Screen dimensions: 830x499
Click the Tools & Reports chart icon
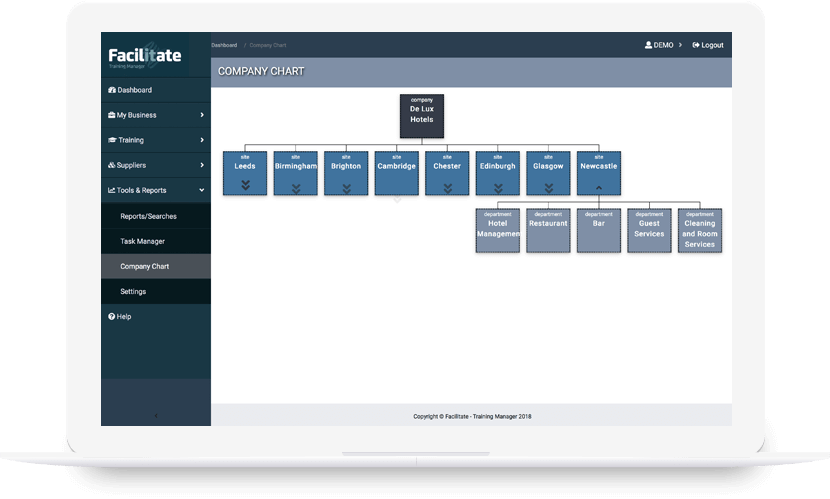click(x=112, y=190)
